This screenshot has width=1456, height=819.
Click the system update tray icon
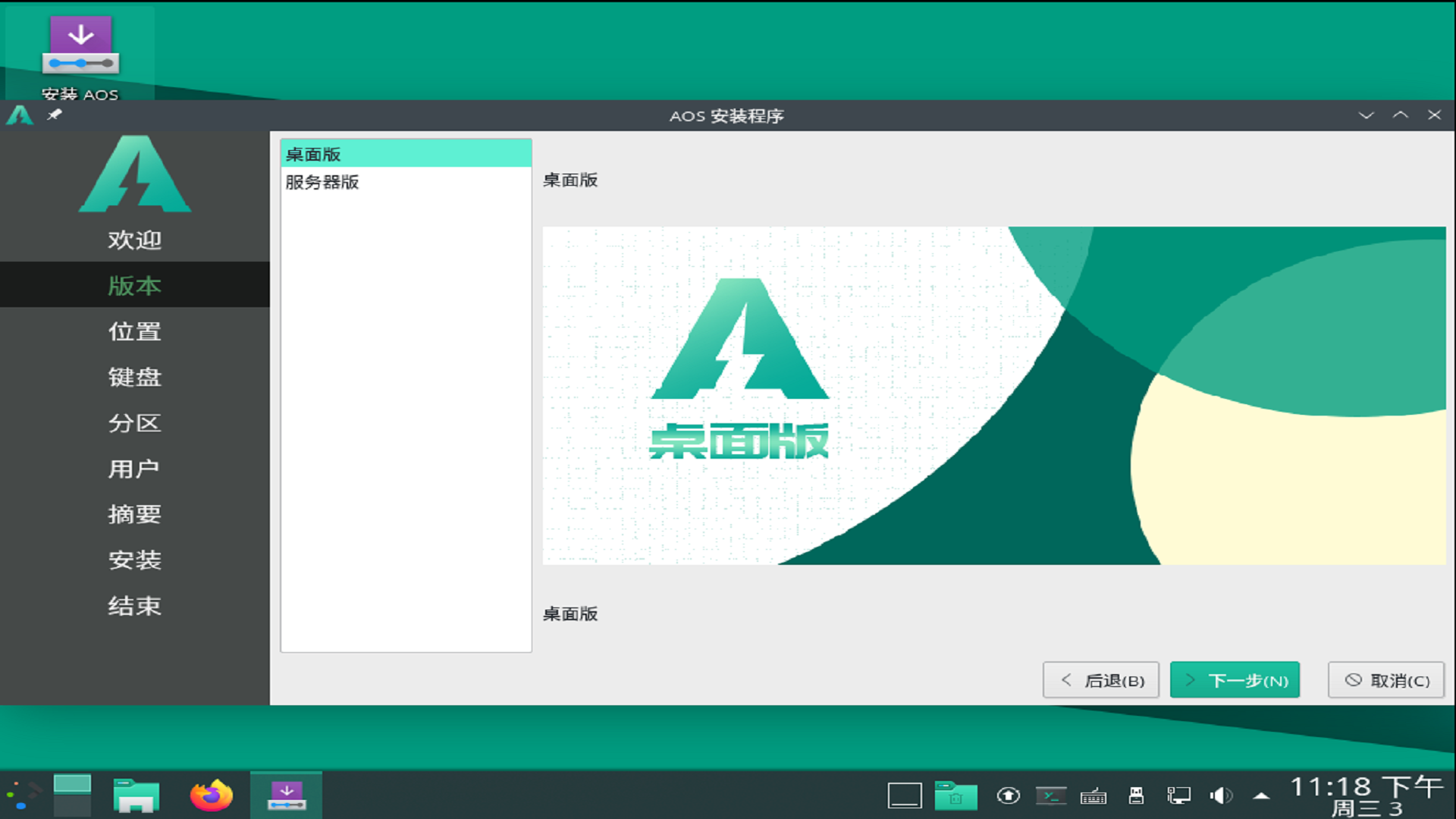click(1008, 795)
